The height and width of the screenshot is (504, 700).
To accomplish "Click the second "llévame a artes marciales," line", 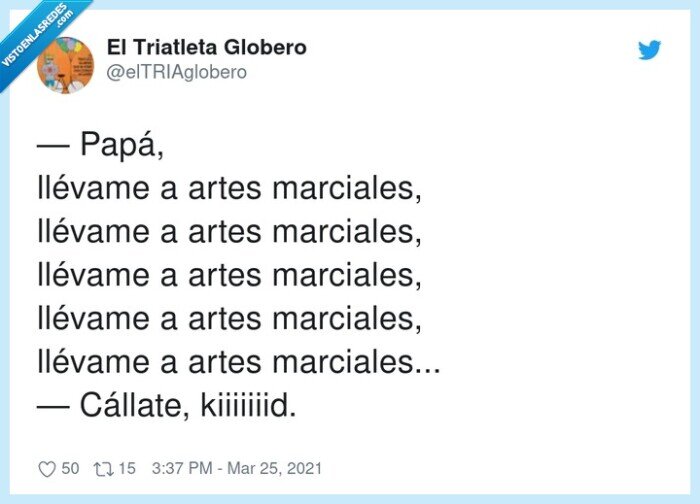I will [x=229, y=232].
